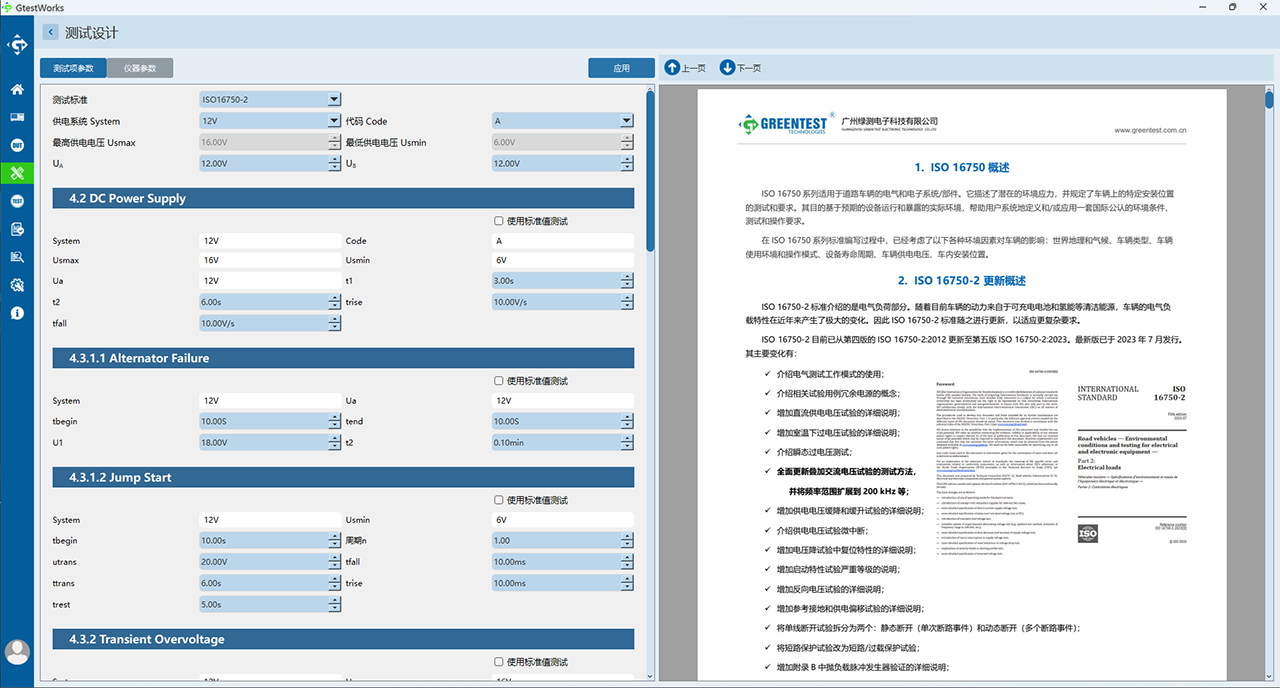Open the DUT icon in the sidebar
Image resolution: width=1280 pixels, height=688 pixels.
point(17,145)
